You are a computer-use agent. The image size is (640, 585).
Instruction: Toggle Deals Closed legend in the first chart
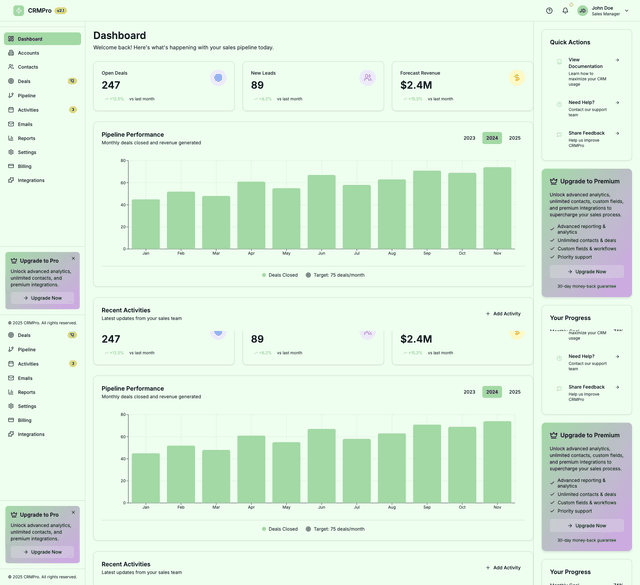click(280, 274)
